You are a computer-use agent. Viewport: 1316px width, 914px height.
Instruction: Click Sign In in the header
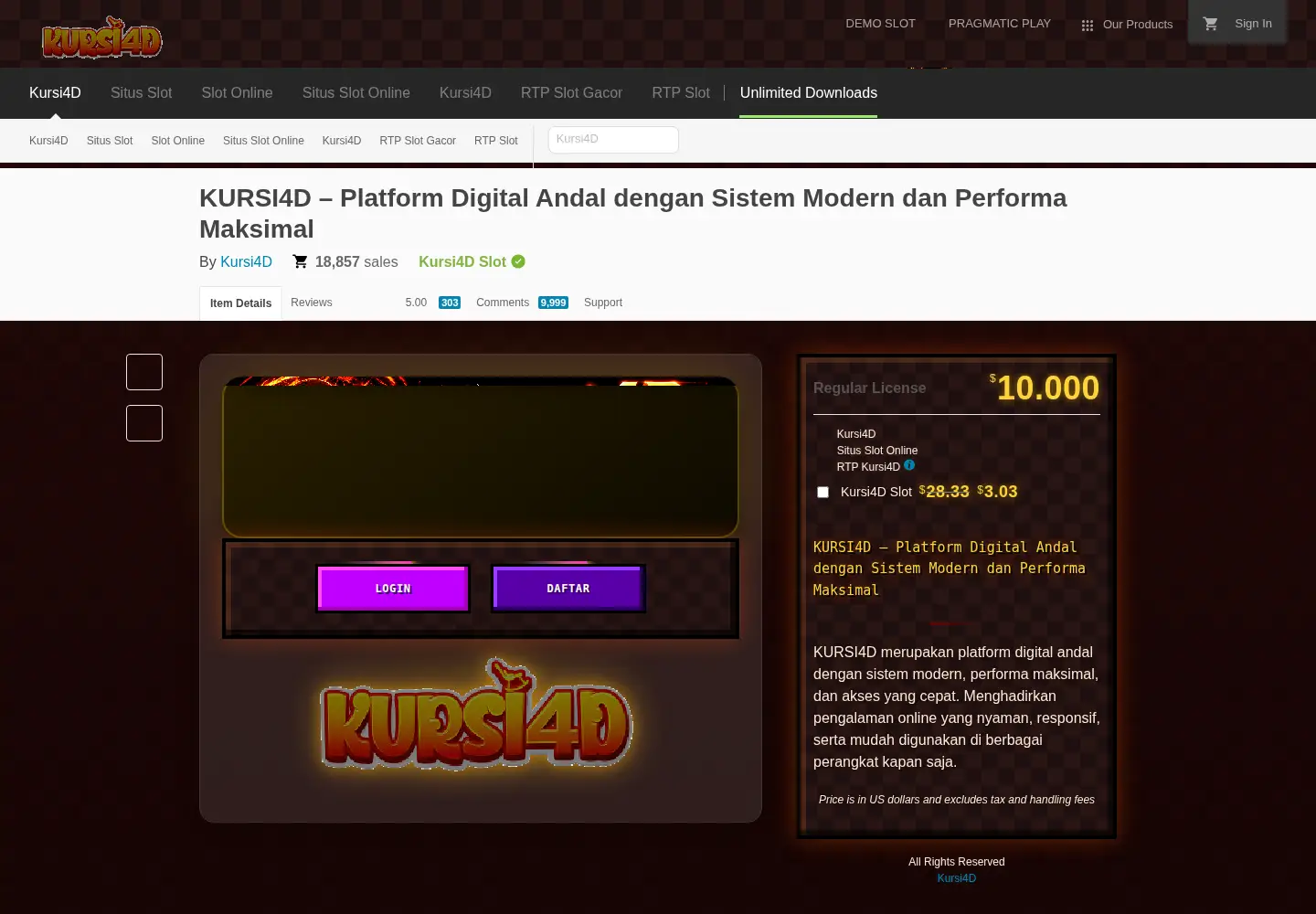(x=1253, y=24)
